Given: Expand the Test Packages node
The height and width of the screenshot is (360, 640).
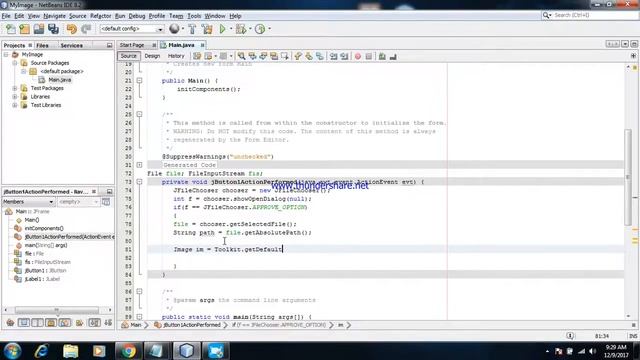Looking at the screenshot, I should (15, 88).
